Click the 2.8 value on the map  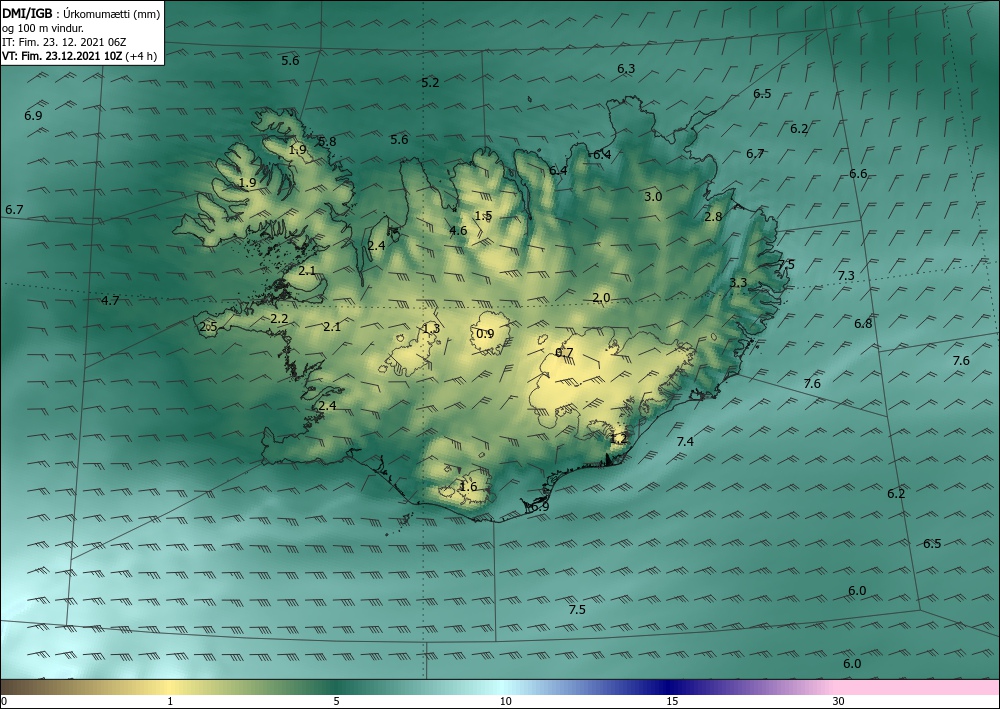[x=713, y=216]
